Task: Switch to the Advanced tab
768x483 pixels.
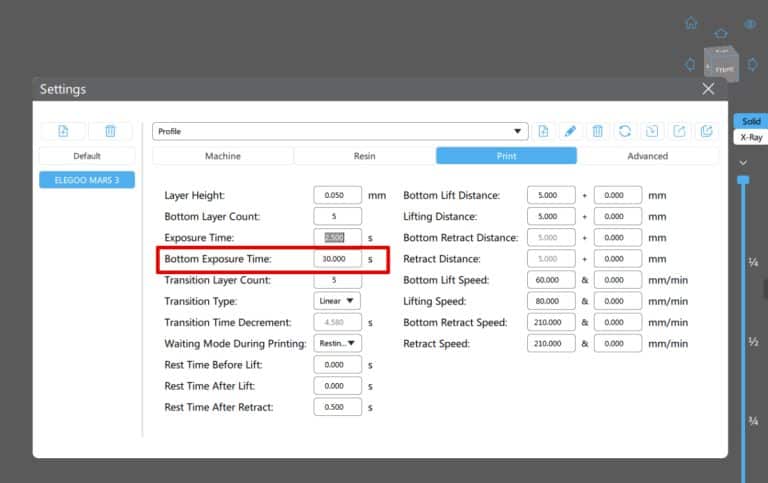Action: pos(647,156)
